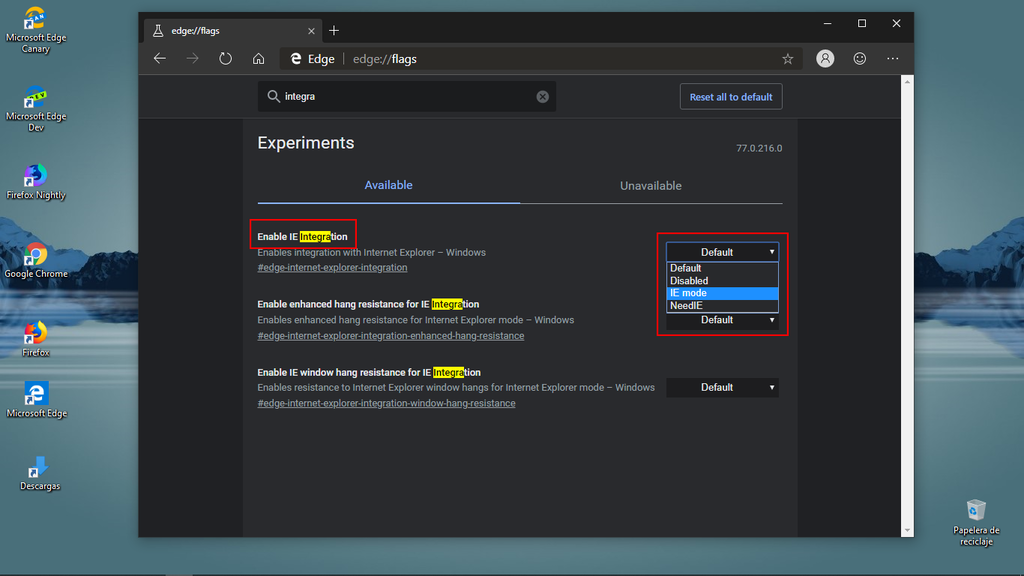This screenshot has height=576, width=1024.
Task: Choose Disabled in IE Integration list
Action: click(722, 281)
